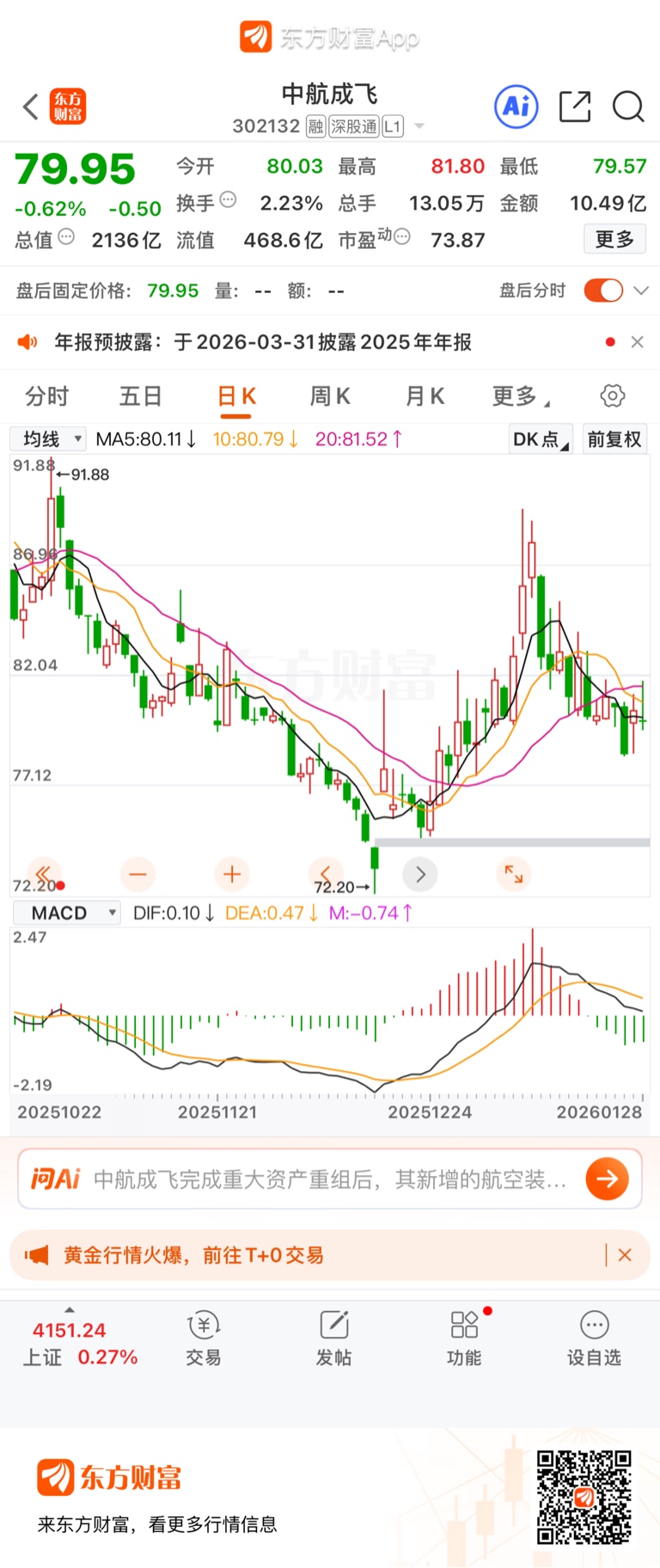660x1568 pixels.
Task: Tap the 10:80.79 moving average value
Action: point(256,439)
